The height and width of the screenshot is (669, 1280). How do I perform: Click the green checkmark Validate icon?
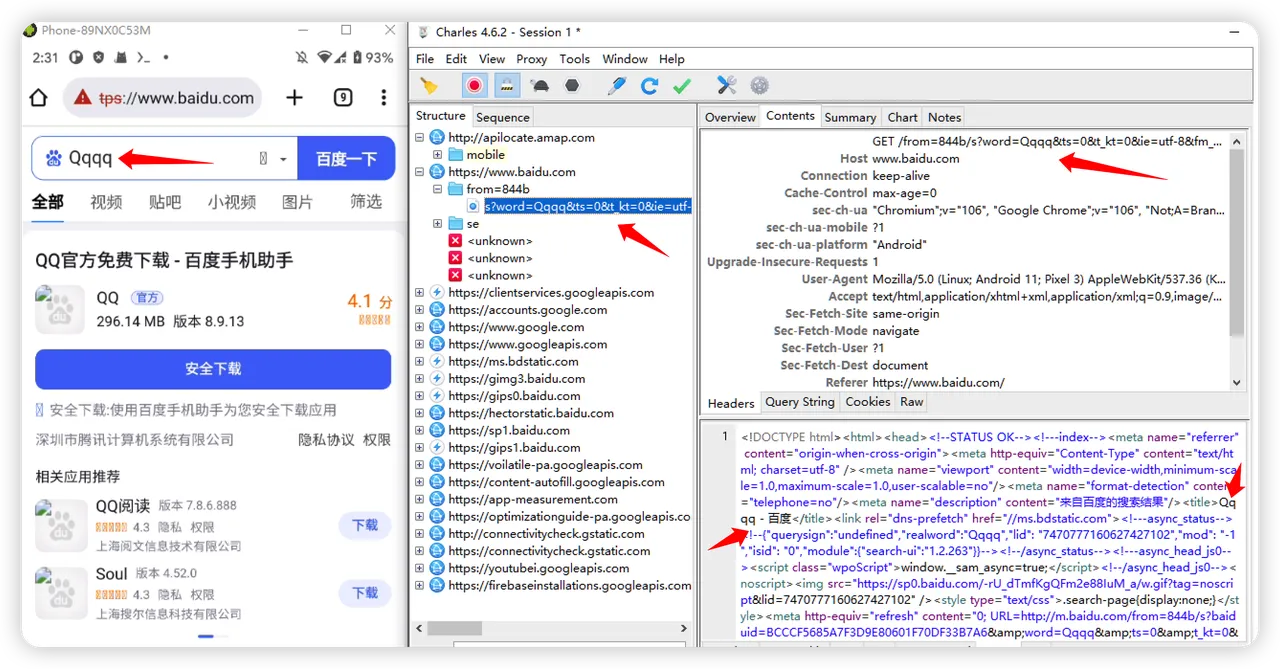tap(682, 86)
